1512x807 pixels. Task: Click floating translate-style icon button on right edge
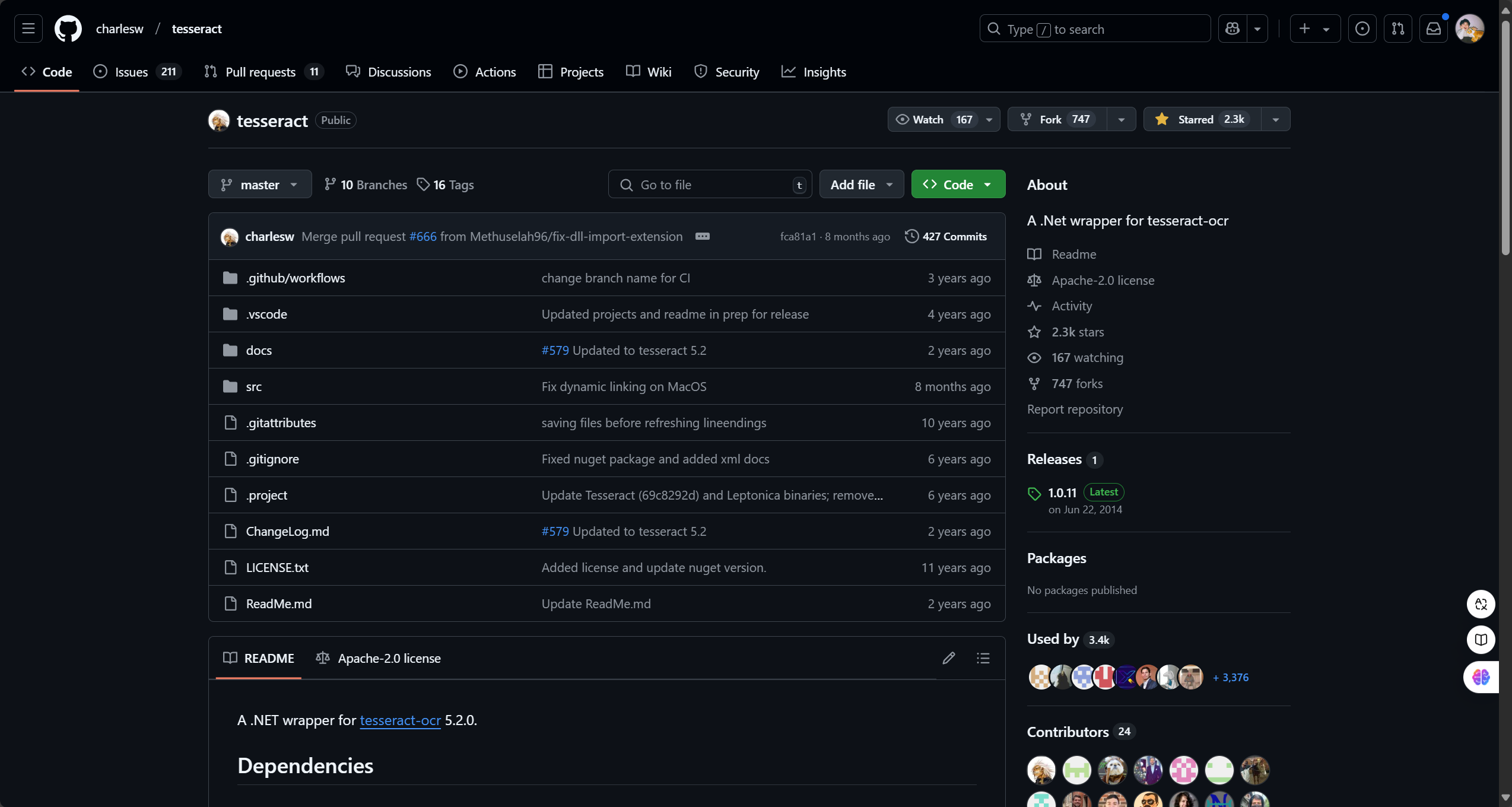pos(1481,604)
